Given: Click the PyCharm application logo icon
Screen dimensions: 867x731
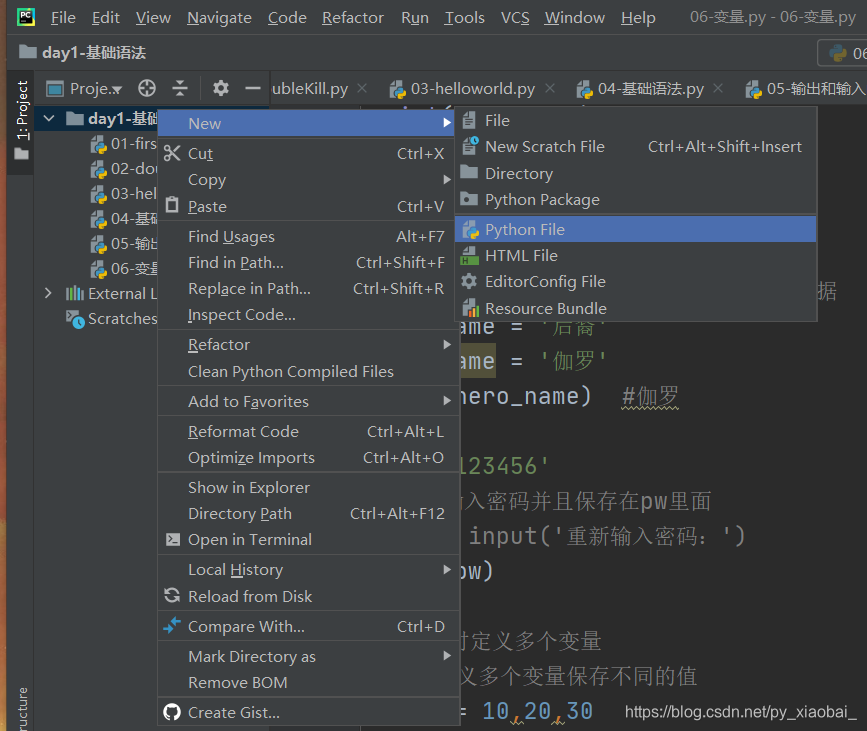Looking at the screenshot, I should click(x=25, y=17).
